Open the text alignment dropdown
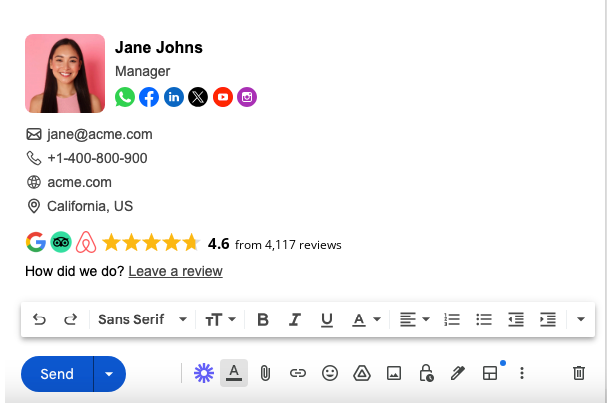 tap(415, 319)
